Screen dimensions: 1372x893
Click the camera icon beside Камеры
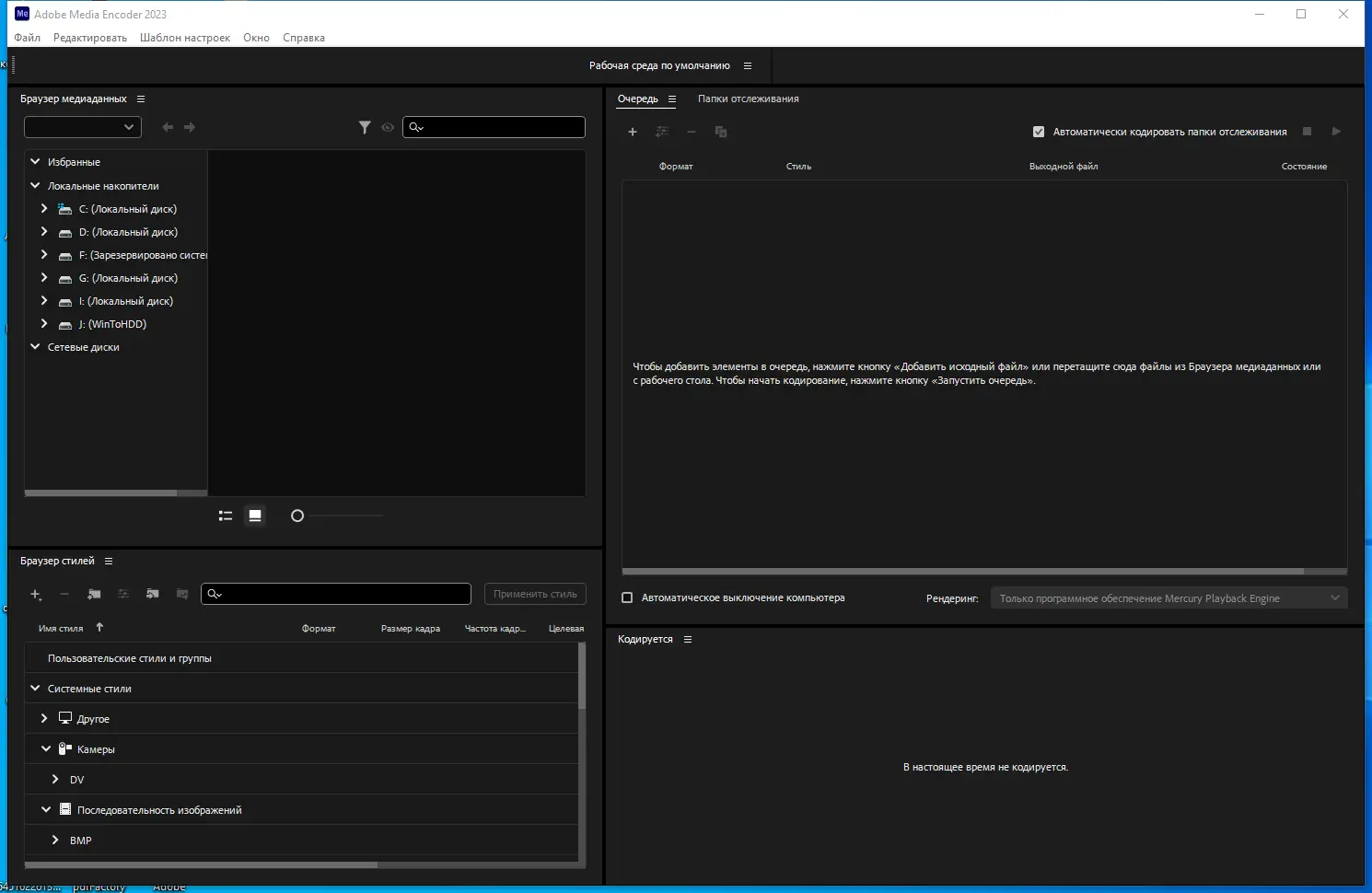click(65, 748)
